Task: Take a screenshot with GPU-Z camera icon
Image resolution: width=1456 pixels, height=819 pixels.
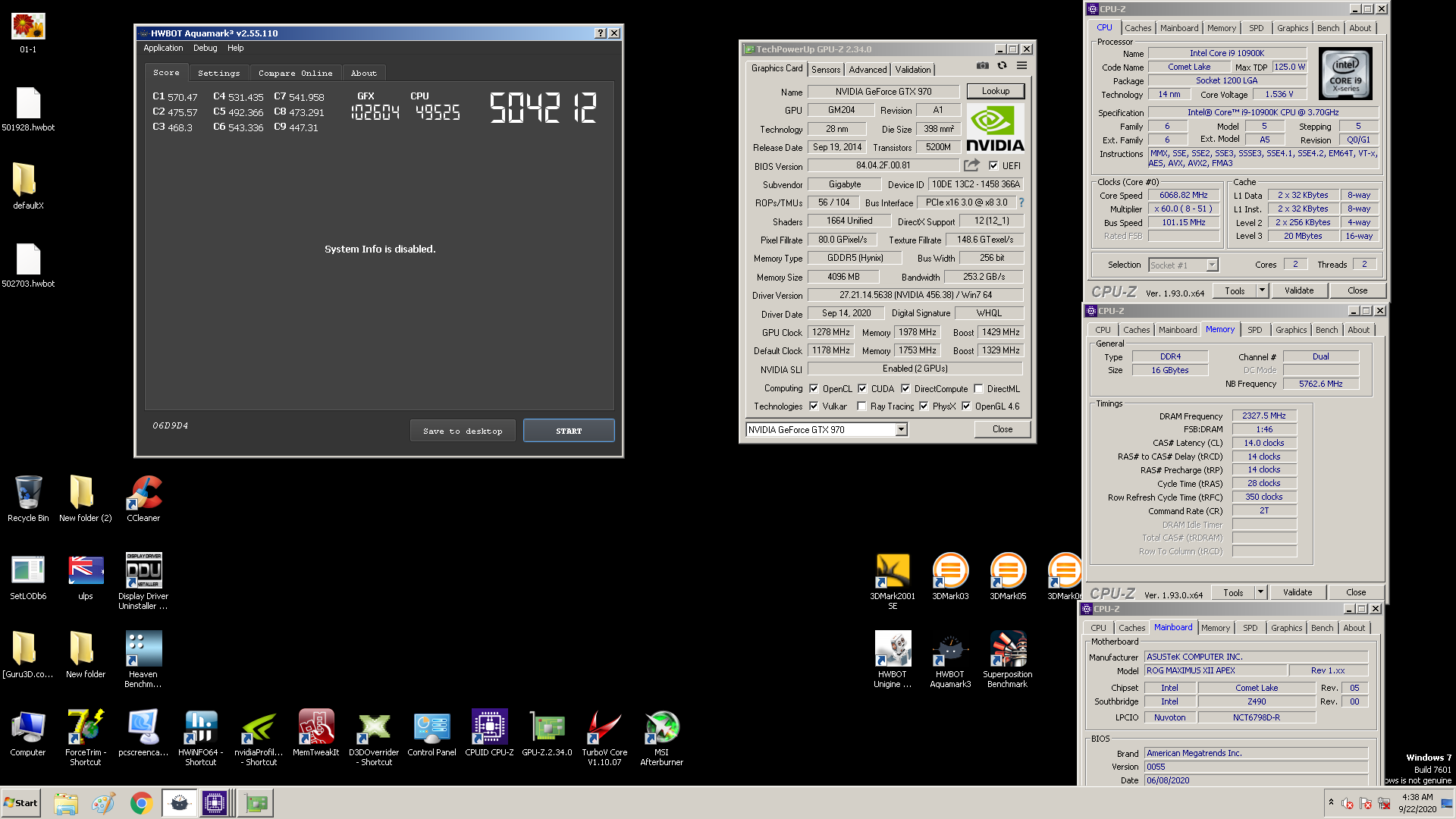Action: (982, 66)
